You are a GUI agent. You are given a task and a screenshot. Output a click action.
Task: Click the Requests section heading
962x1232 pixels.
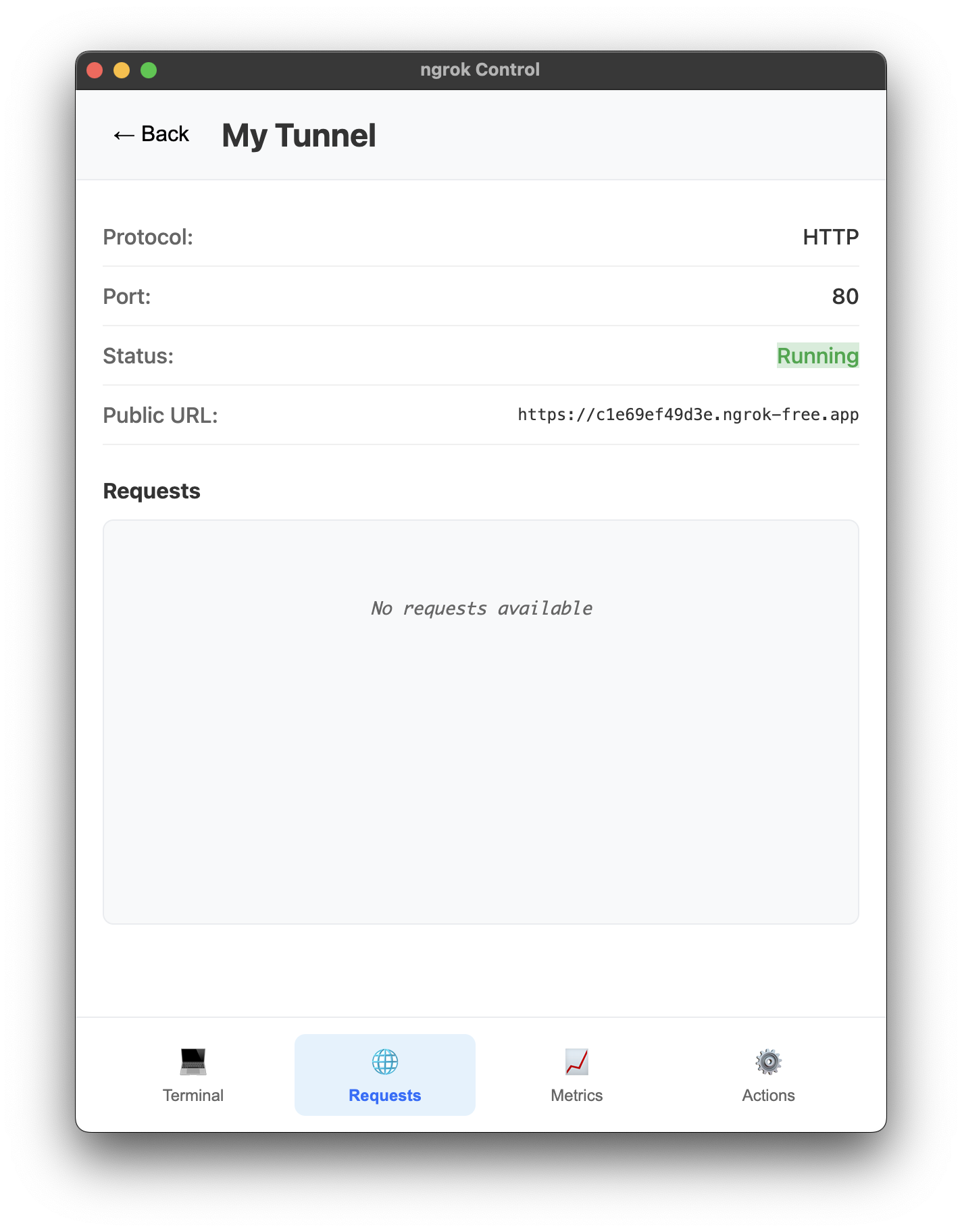coord(152,491)
